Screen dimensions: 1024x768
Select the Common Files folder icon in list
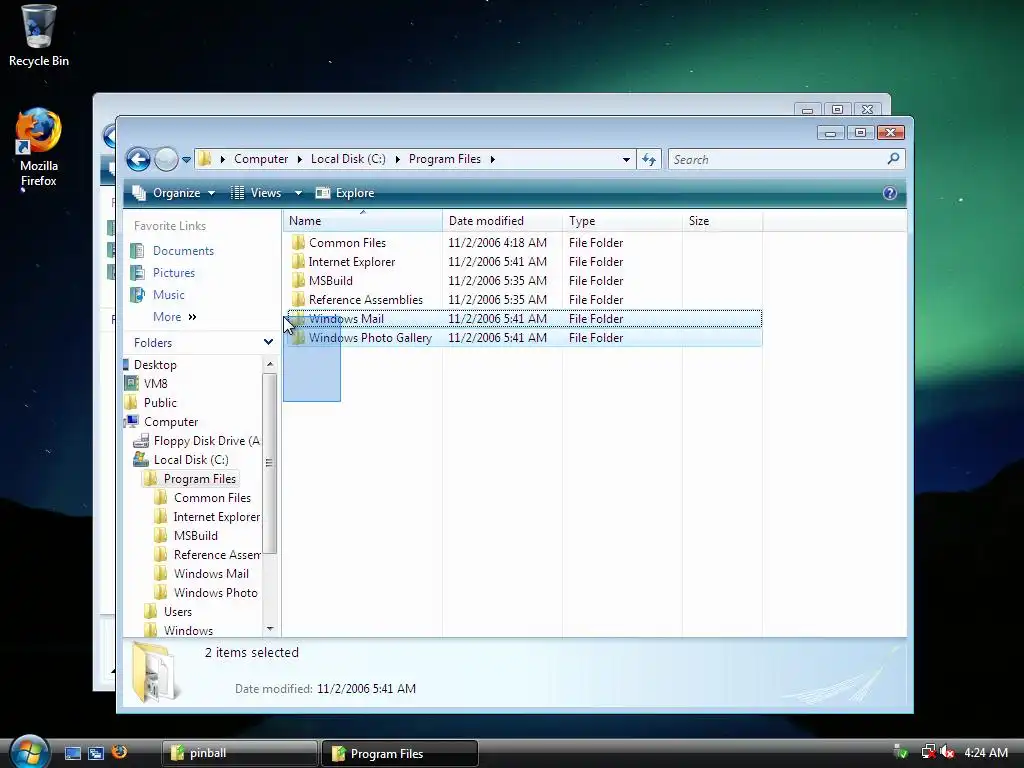coord(298,242)
